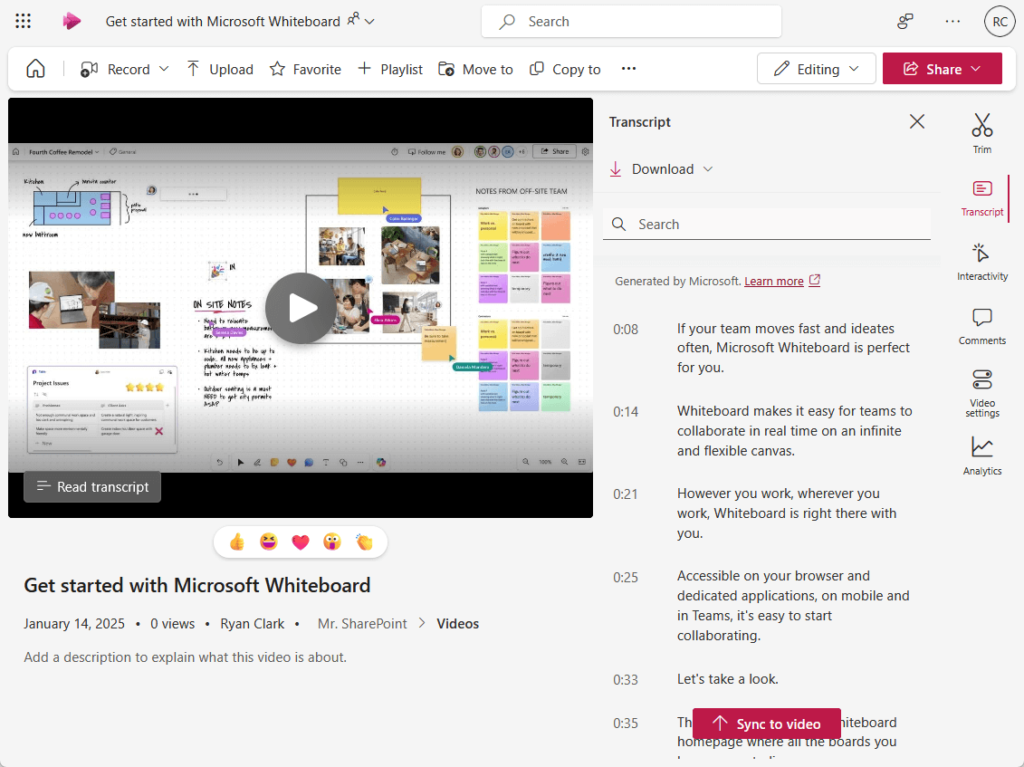Open the app launcher grid
The height and width of the screenshot is (767, 1024).
click(23, 21)
